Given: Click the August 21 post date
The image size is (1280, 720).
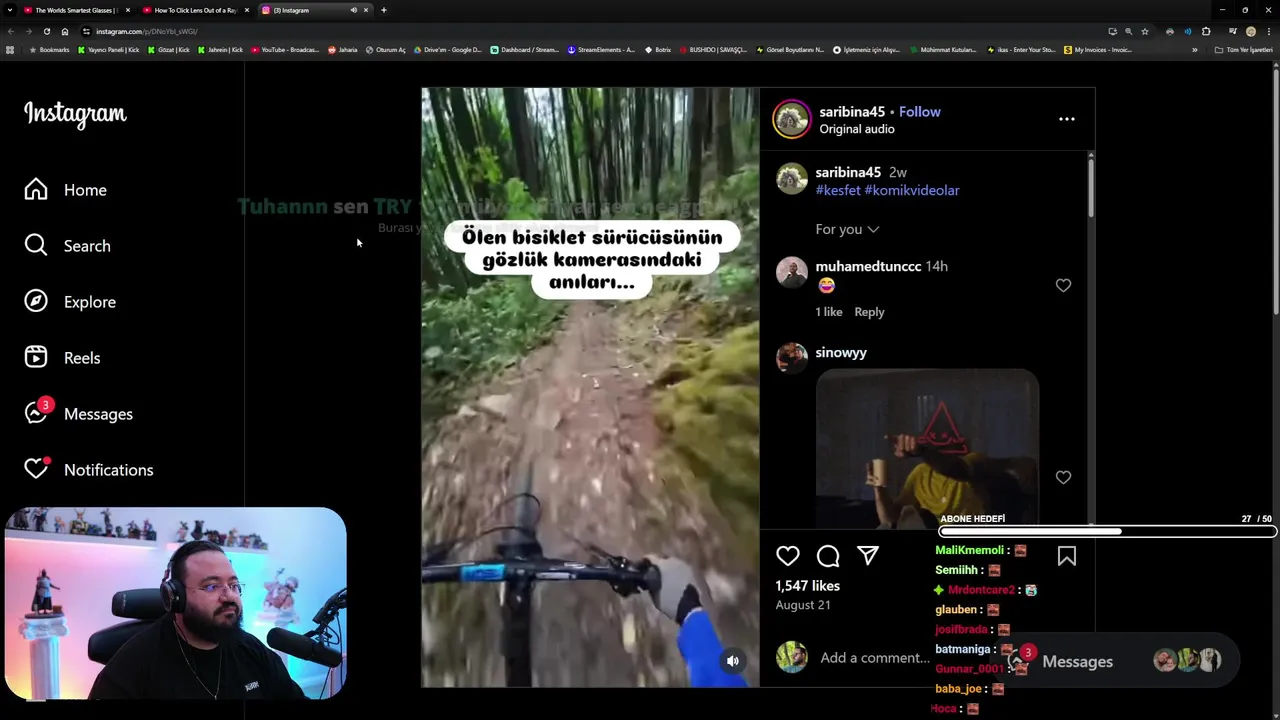Looking at the screenshot, I should (803, 605).
